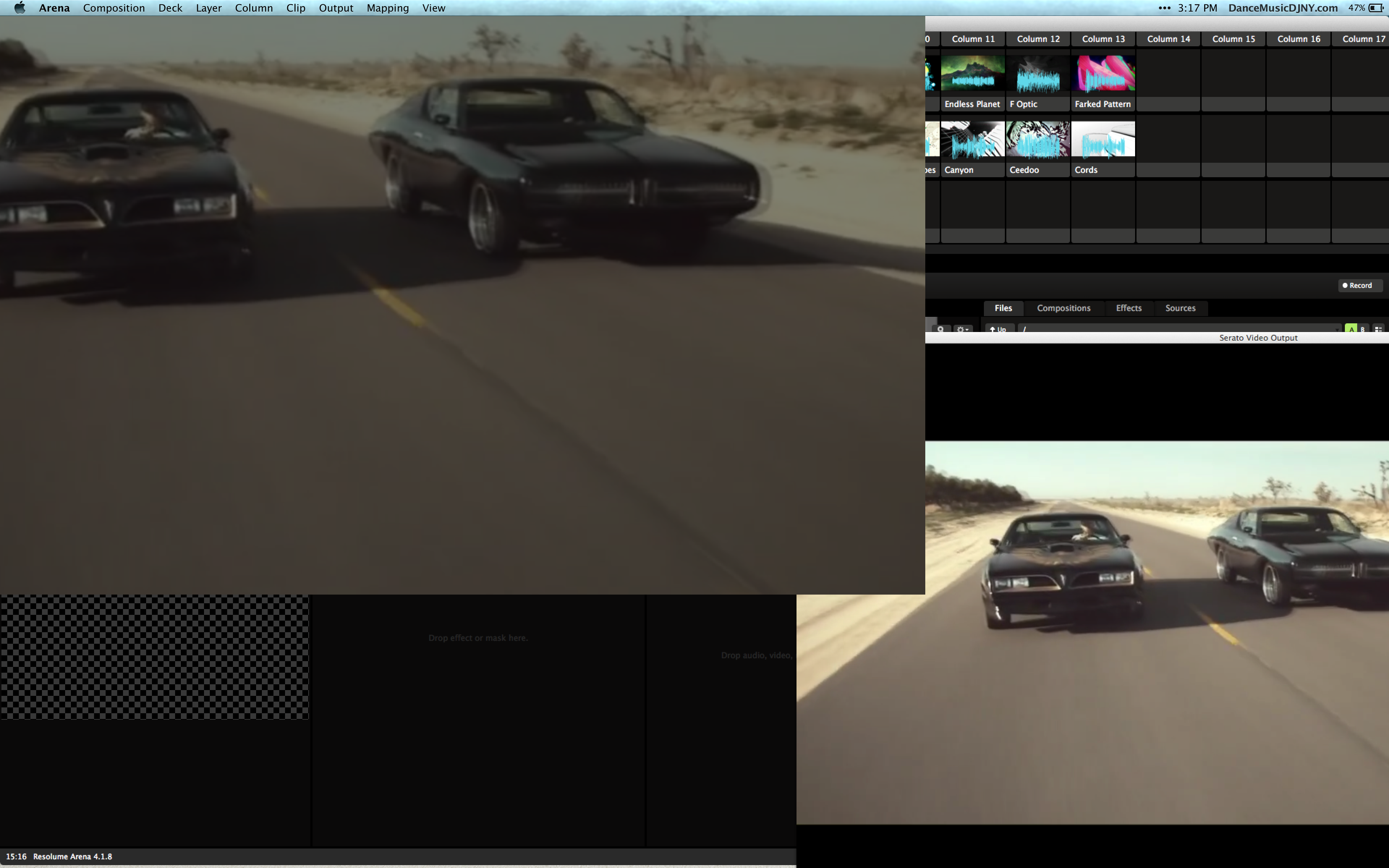This screenshot has width=1389, height=868.
Task: Expand the file path dropdown
Action: click(1337, 329)
